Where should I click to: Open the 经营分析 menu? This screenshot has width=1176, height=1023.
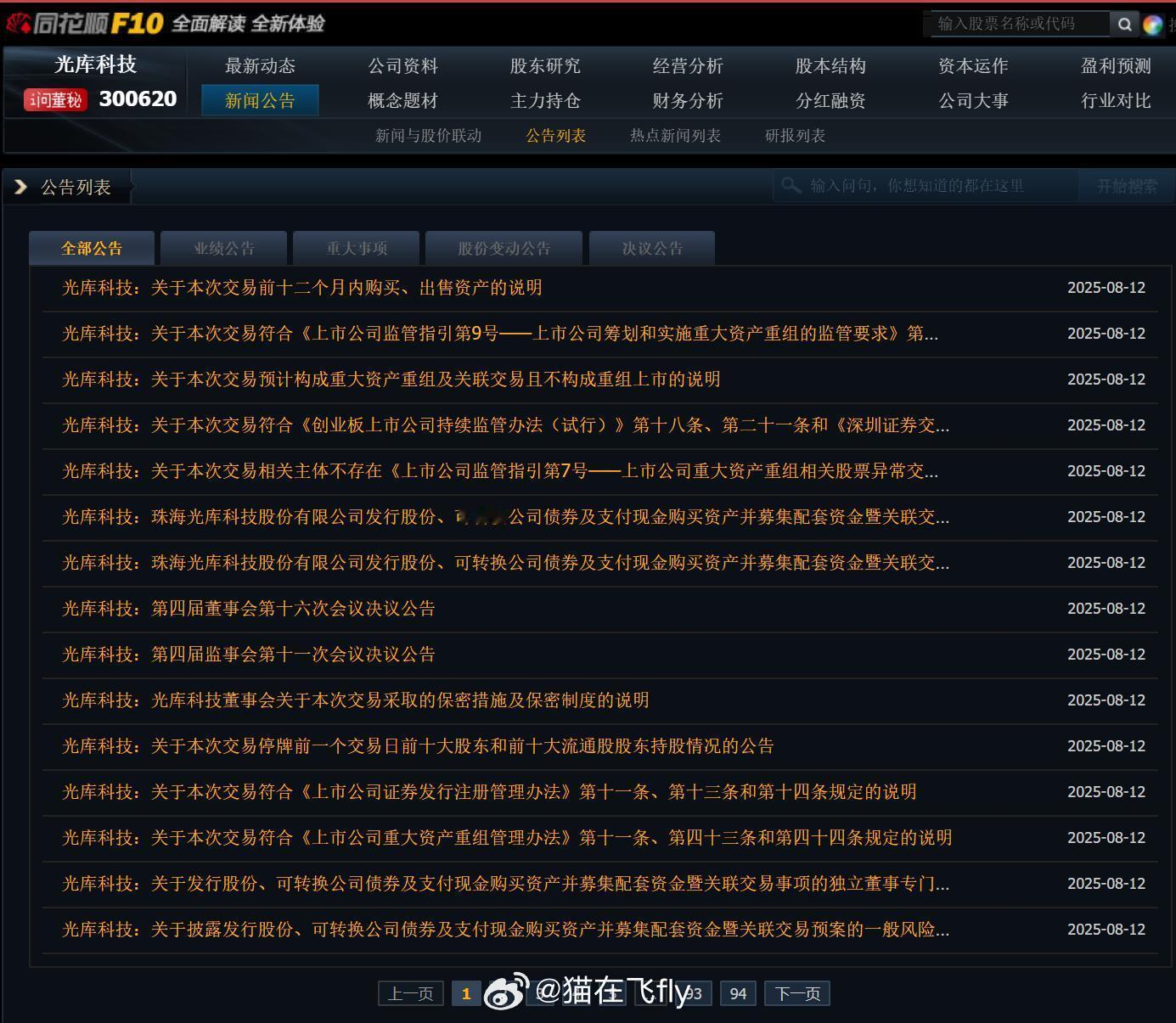click(688, 65)
